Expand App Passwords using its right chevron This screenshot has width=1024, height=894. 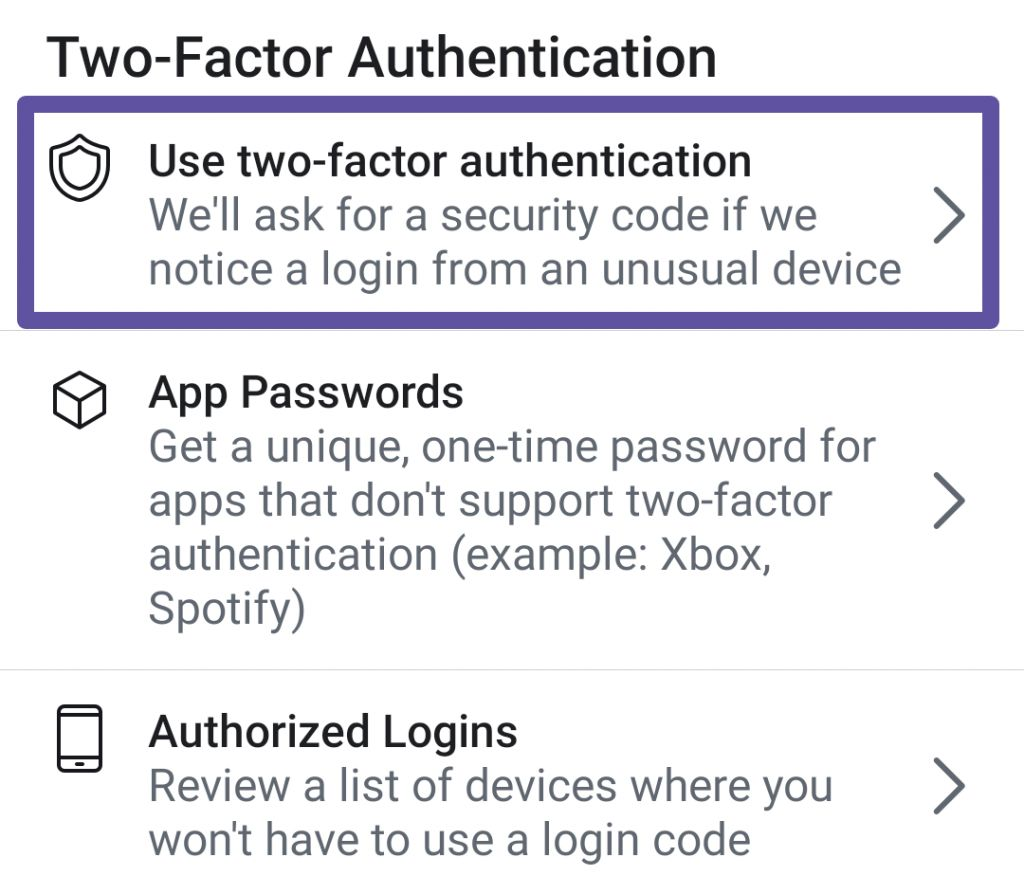pyautogui.click(x=949, y=500)
